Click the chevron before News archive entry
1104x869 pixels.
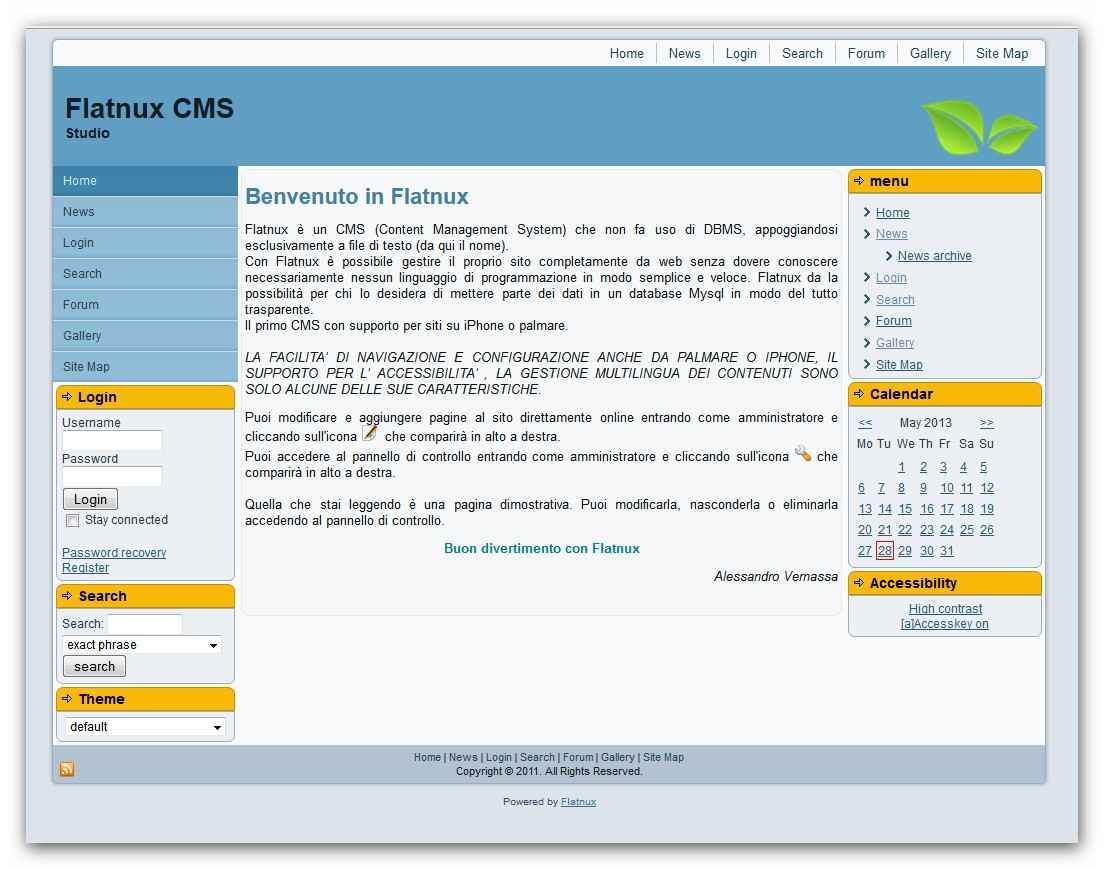pos(889,256)
